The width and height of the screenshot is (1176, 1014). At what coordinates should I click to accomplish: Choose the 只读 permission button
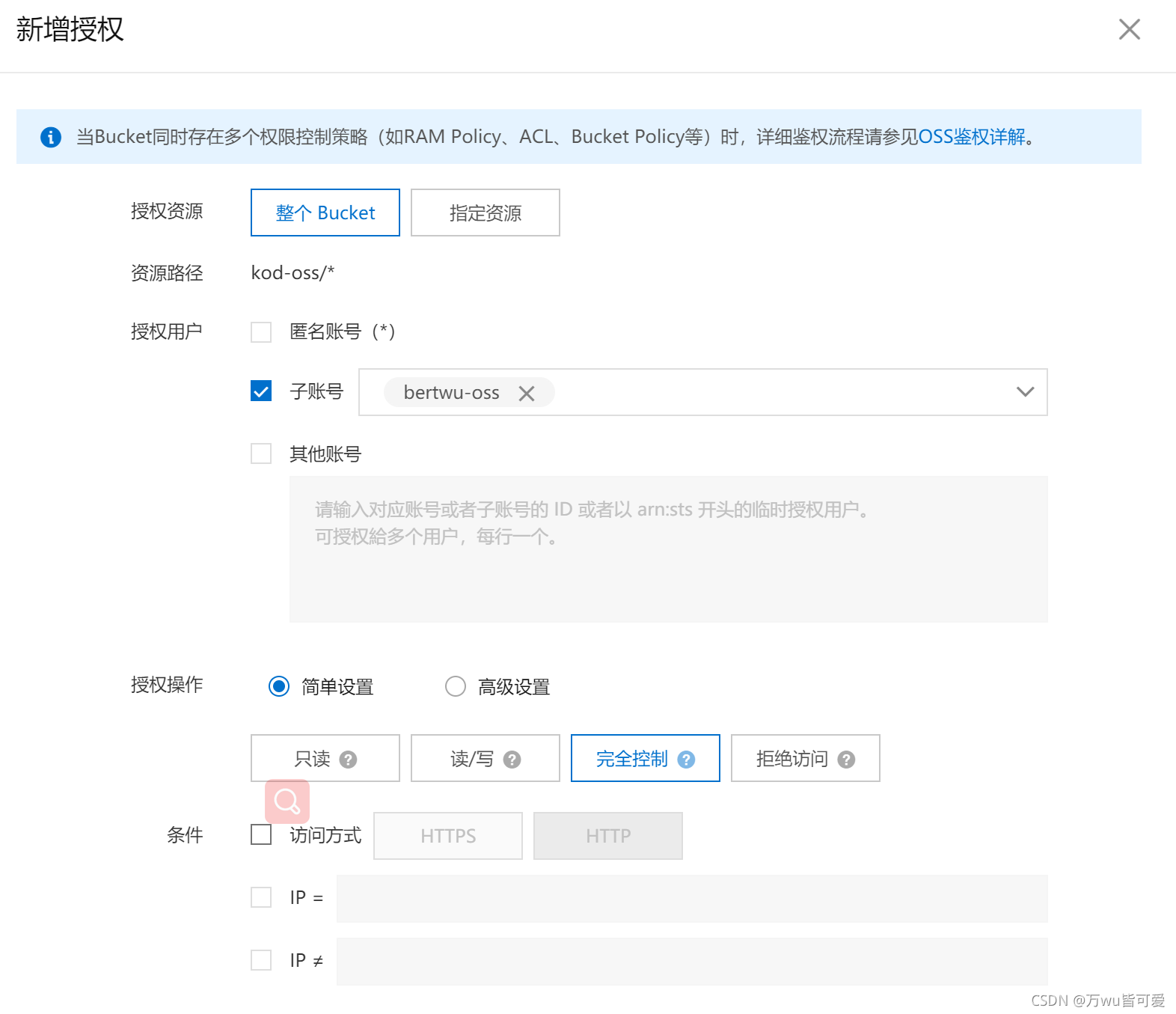tap(325, 758)
